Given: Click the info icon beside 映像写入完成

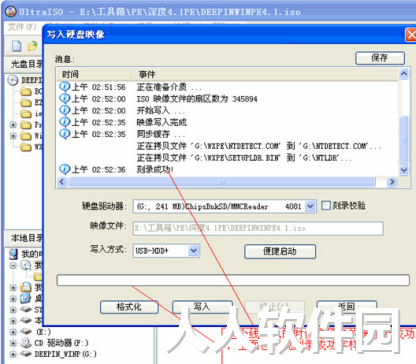Looking at the screenshot, I should pos(64,122).
